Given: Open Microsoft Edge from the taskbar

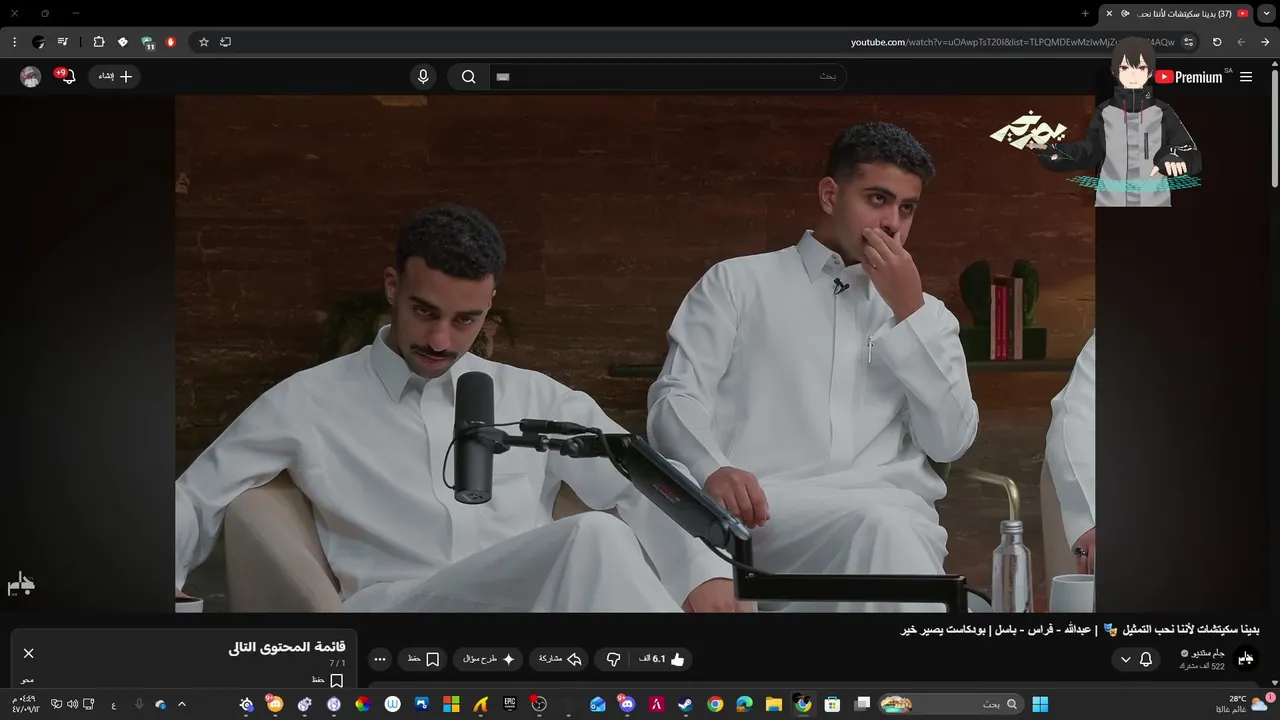Looking at the screenshot, I should click(x=744, y=704).
